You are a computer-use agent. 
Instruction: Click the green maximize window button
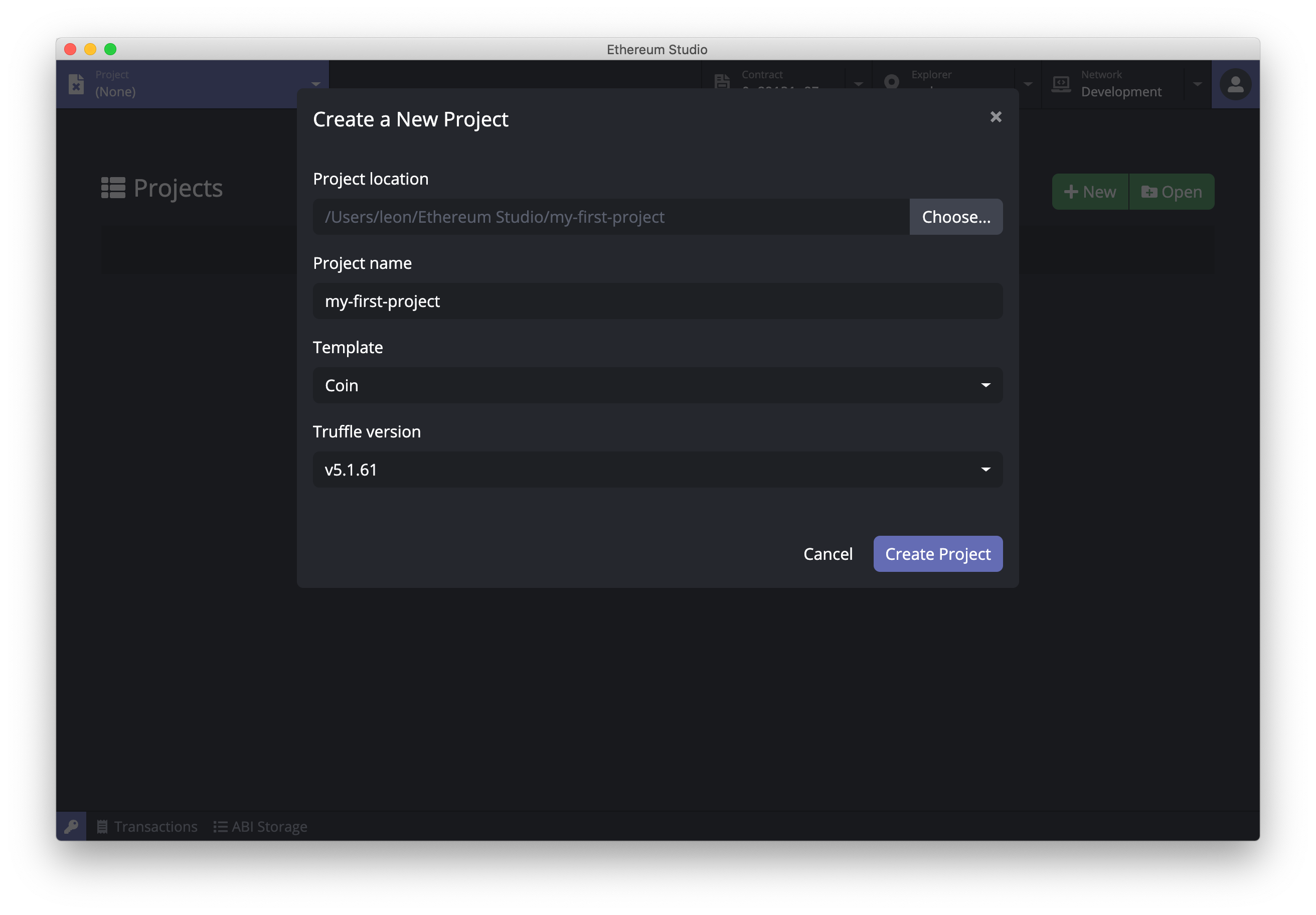[111, 49]
